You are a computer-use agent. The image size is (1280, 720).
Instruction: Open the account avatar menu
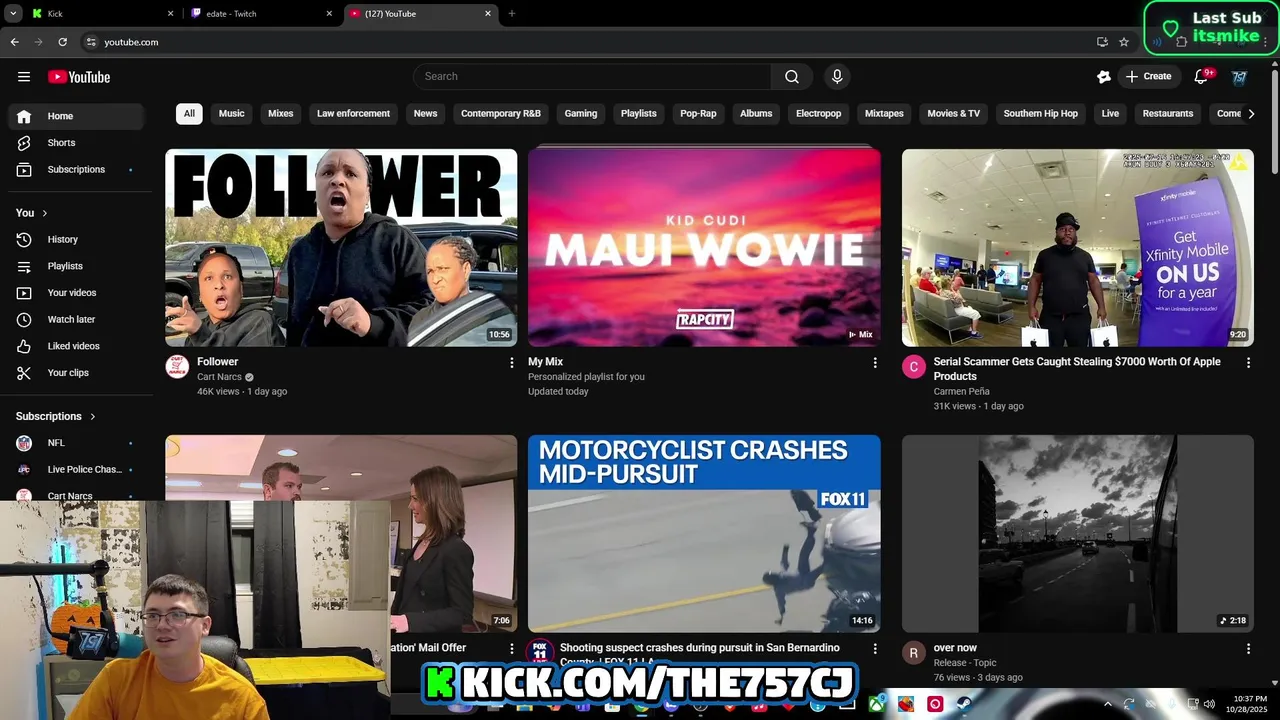coord(1239,77)
